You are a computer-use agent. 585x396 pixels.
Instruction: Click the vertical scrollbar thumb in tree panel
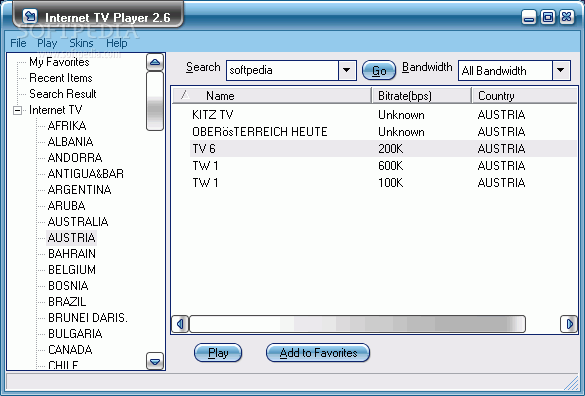(x=155, y=101)
